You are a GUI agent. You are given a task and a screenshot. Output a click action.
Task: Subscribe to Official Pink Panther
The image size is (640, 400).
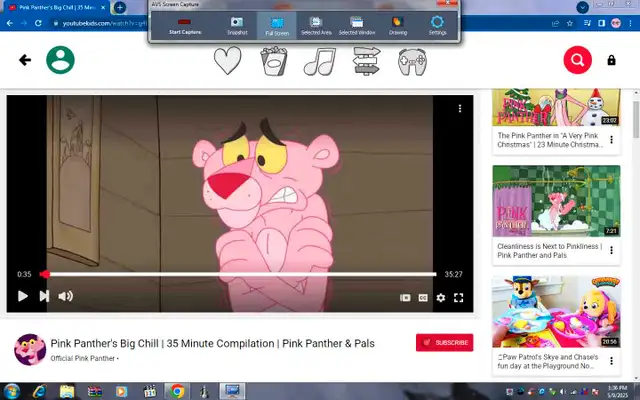click(x=444, y=342)
